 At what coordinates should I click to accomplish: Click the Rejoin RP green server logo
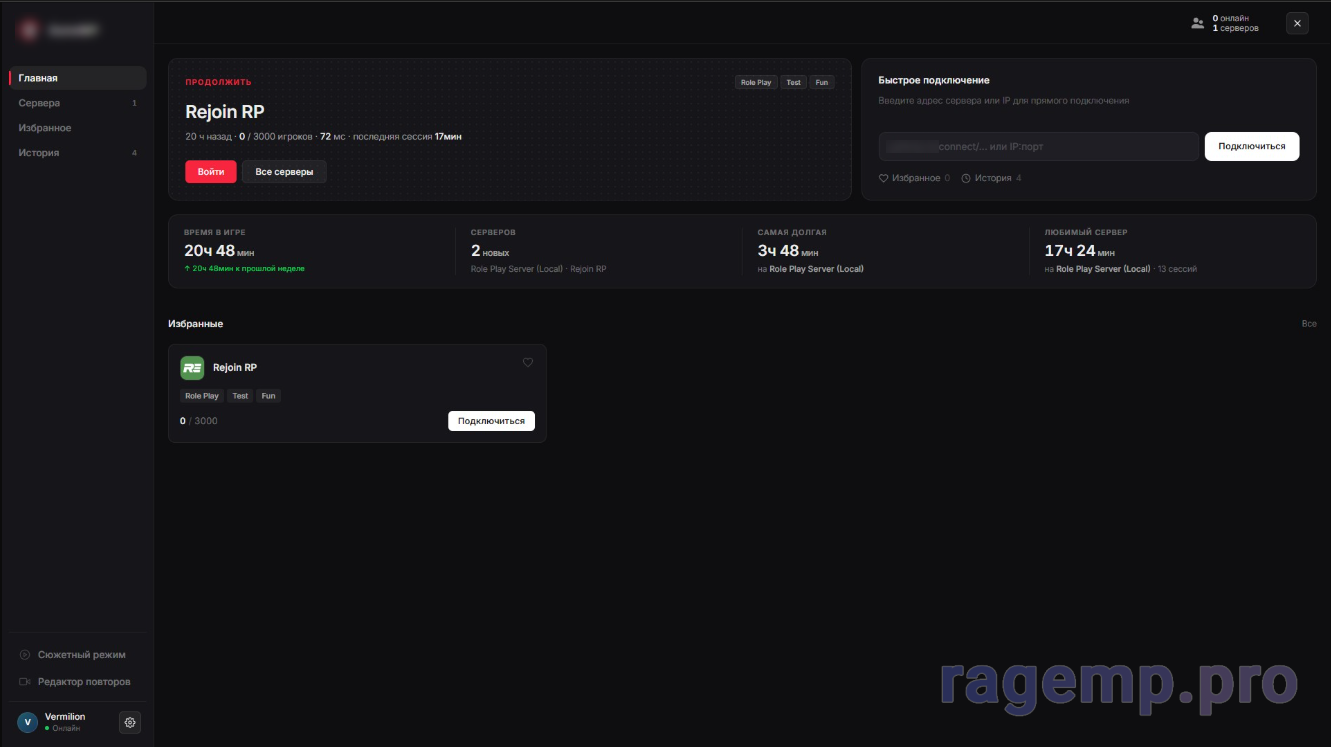192,368
